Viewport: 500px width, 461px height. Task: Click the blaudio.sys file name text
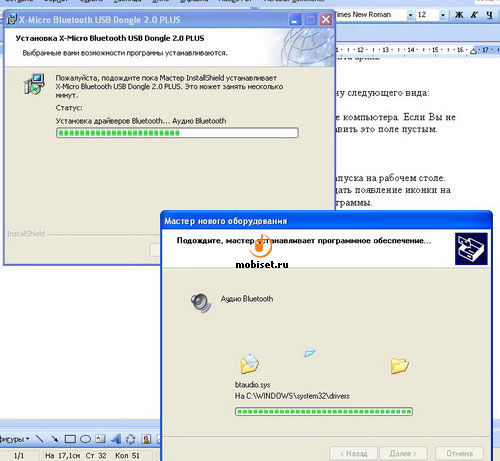252,385
